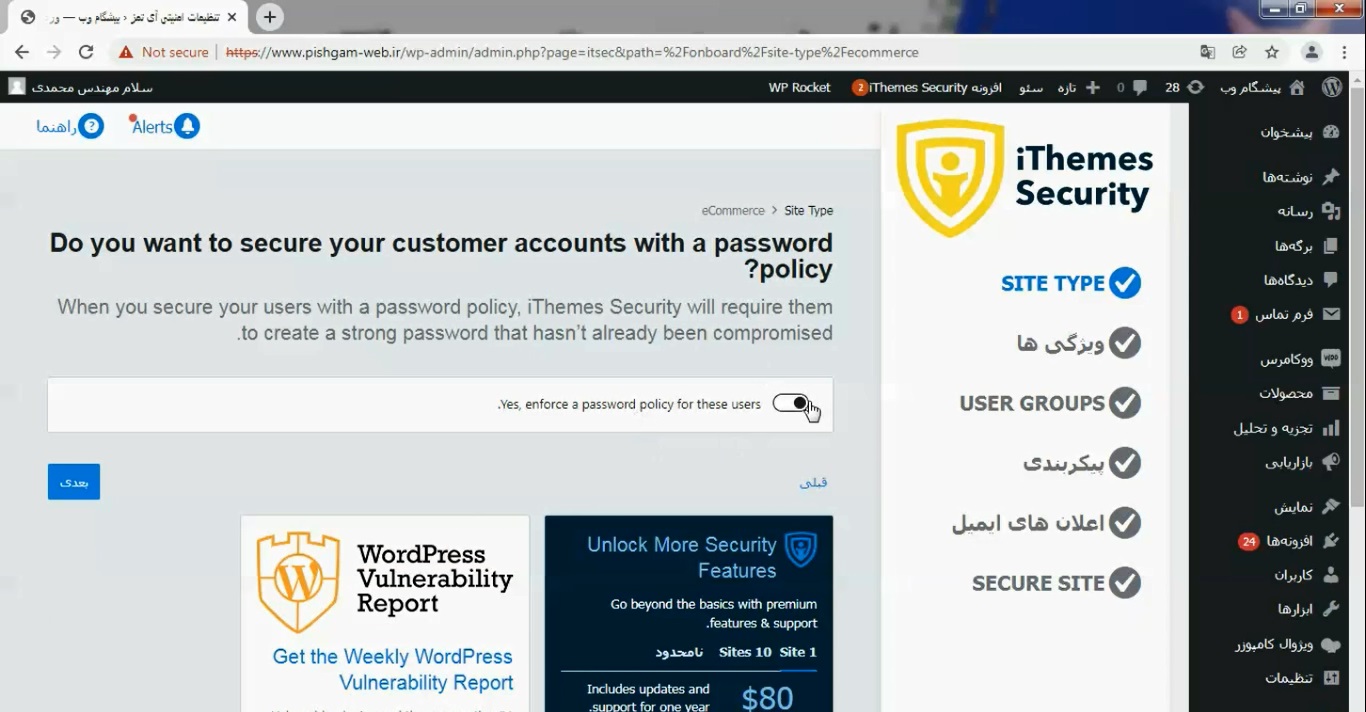Screen dimensions: 1366x712
Task: Click the قبلی previous link
Action: (x=814, y=482)
